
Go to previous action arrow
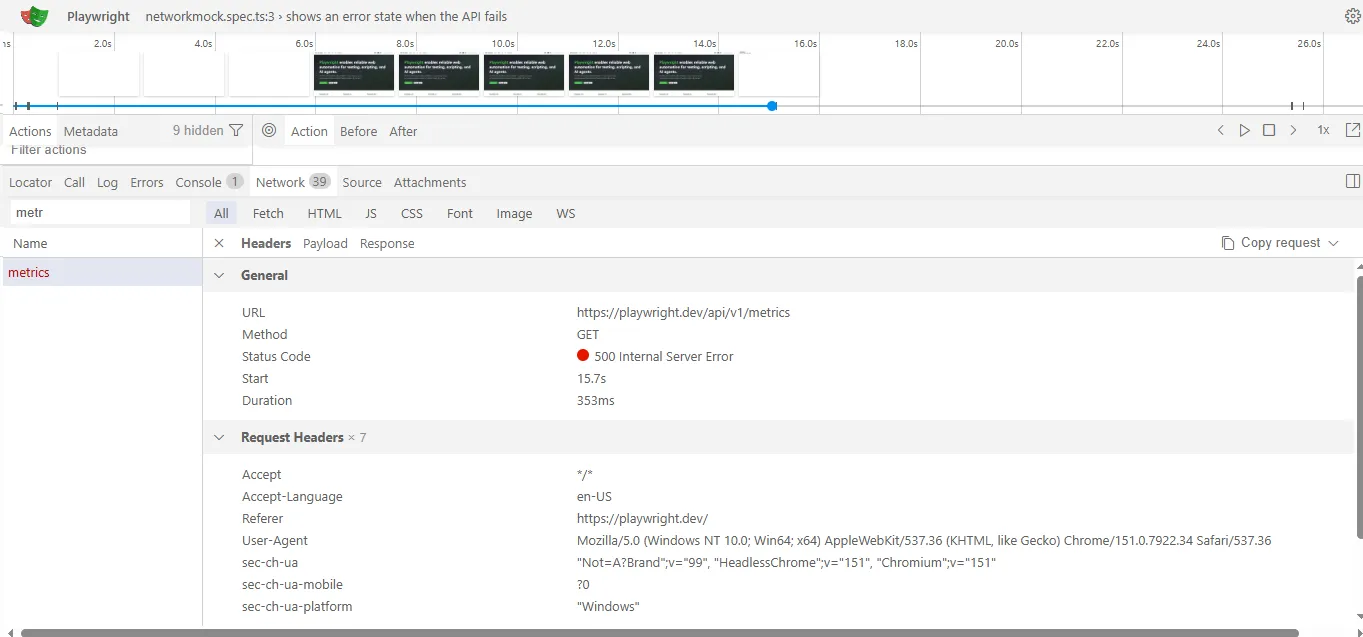pos(1220,130)
